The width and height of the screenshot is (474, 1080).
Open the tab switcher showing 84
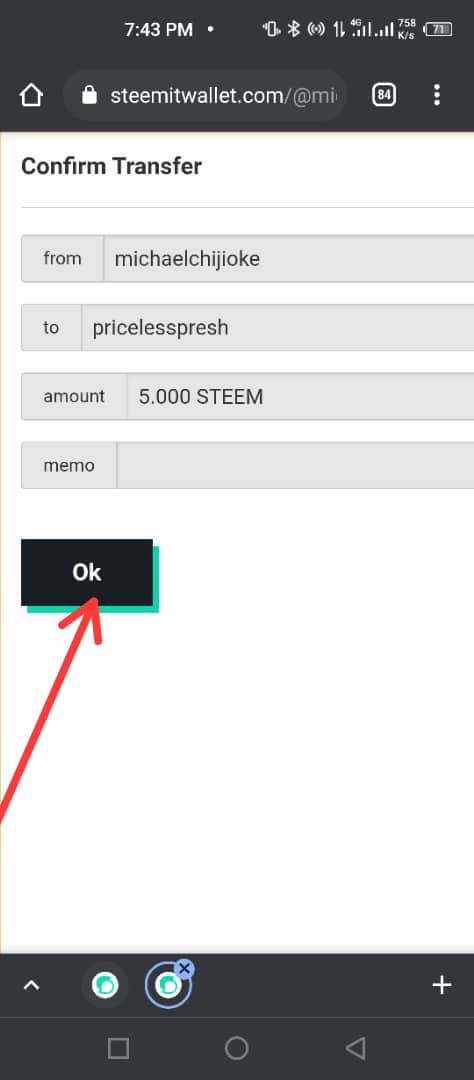pos(384,95)
